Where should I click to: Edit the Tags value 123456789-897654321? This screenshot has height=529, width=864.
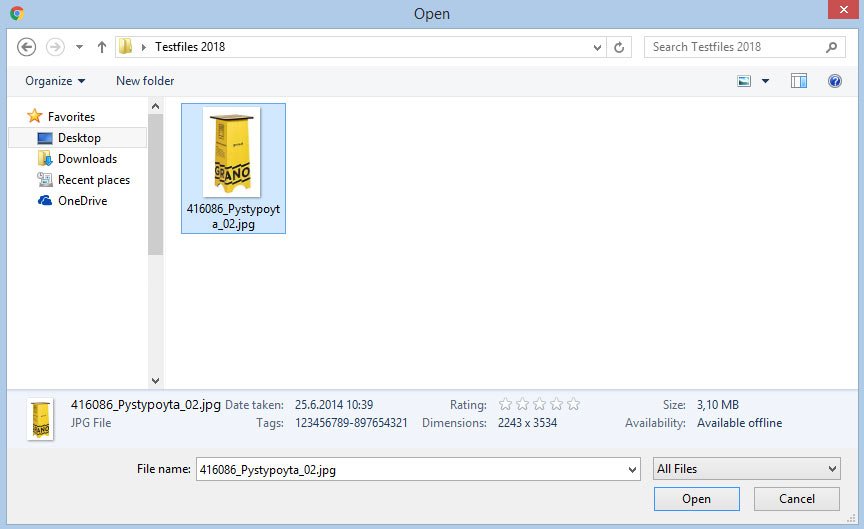tap(352, 423)
